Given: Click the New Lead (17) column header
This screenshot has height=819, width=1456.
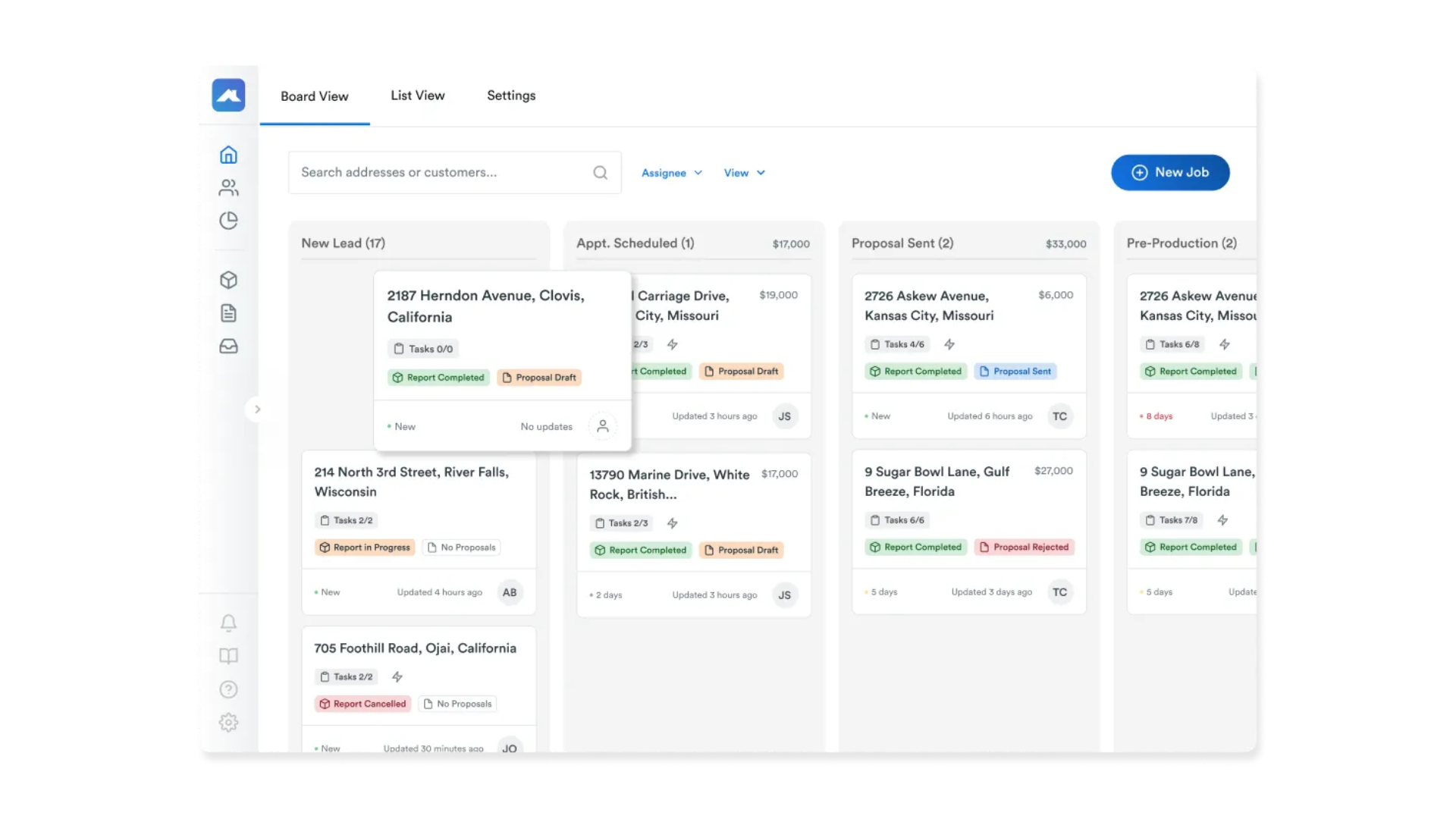Looking at the screenshot, I should [343, 243].
